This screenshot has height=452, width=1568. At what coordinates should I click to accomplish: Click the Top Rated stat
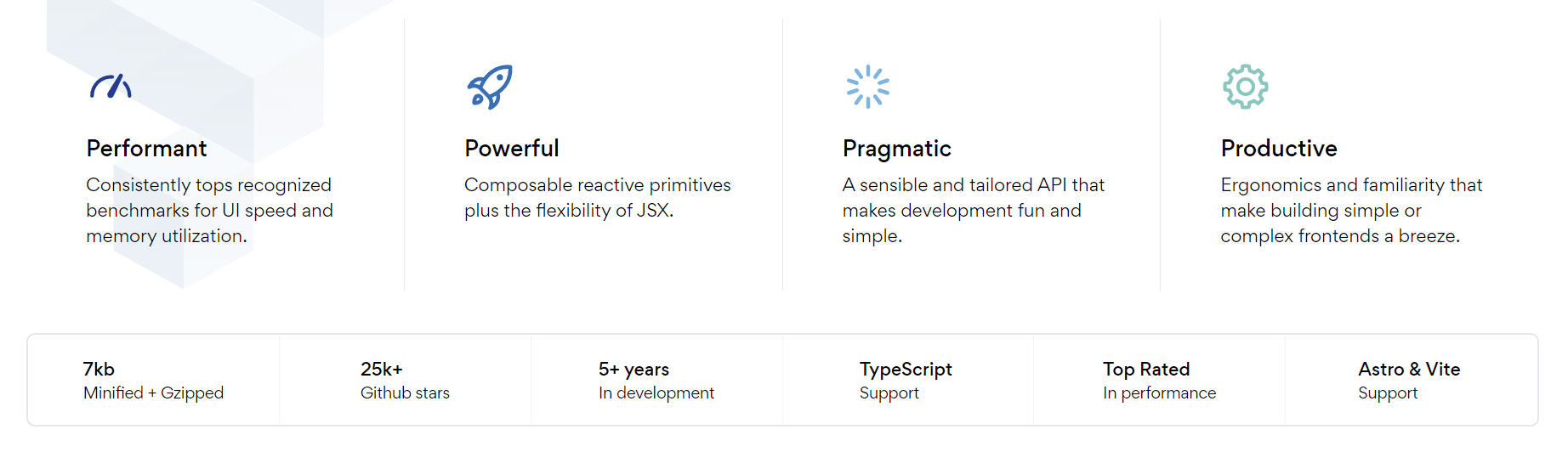[x=1146, y=369]
